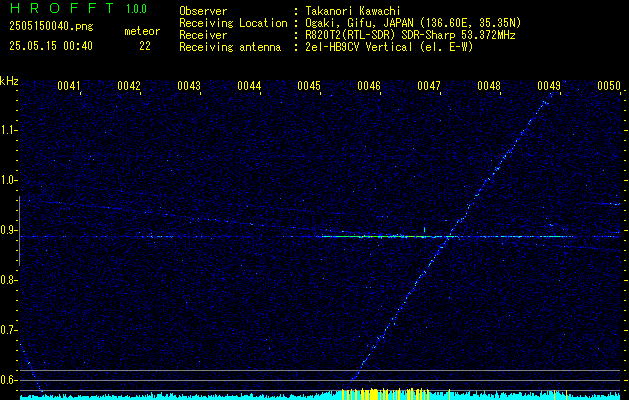This screenshot has width=629, height=400.
Task: Click the 0.9 kHz axis label
Action: (8, 230)
